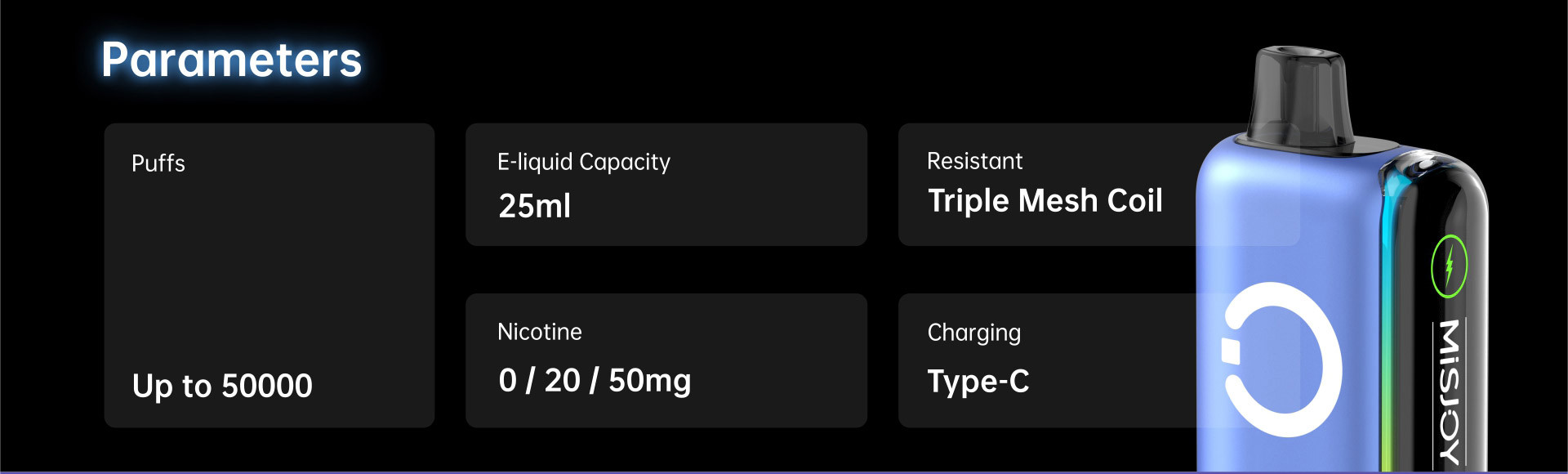Click the green lightning bolt charging icon
1568x474 pixels.
[1449, 266]
